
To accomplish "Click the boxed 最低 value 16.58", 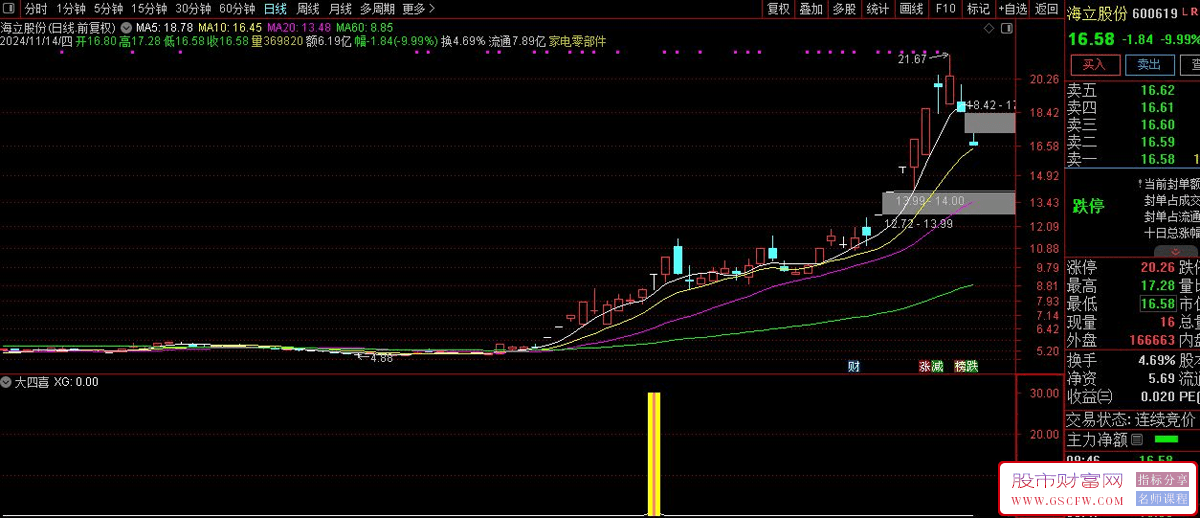I will 1157,304.
